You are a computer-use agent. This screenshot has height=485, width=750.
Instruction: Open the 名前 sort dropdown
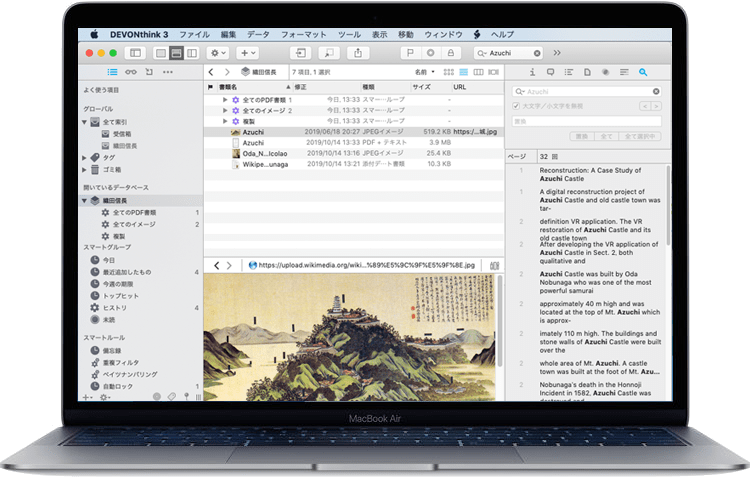pos(425,72)
